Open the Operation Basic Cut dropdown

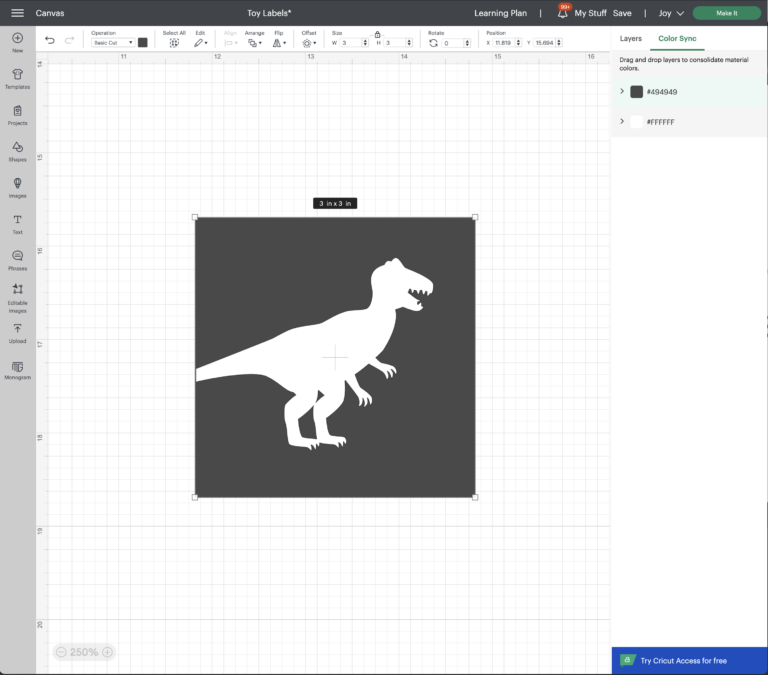[x=113, y=43]
